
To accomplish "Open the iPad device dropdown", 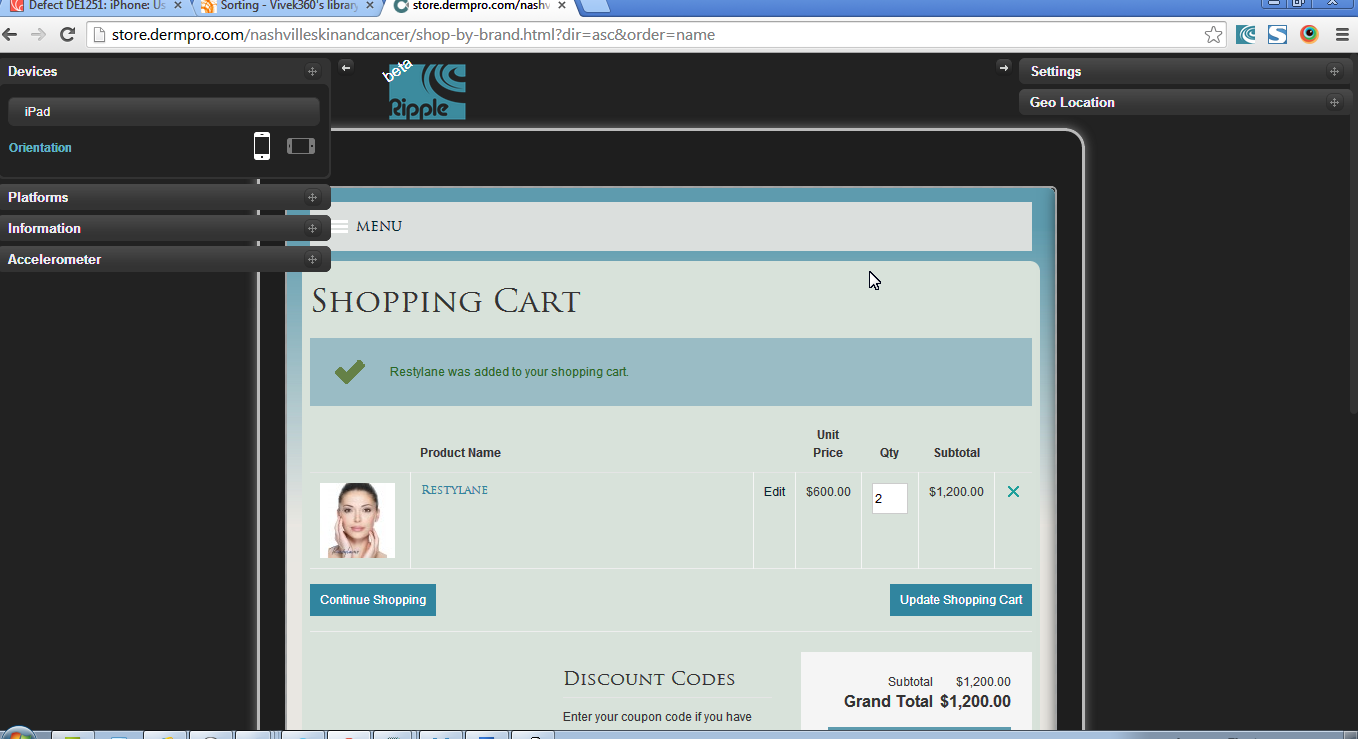I will point(164,112).
